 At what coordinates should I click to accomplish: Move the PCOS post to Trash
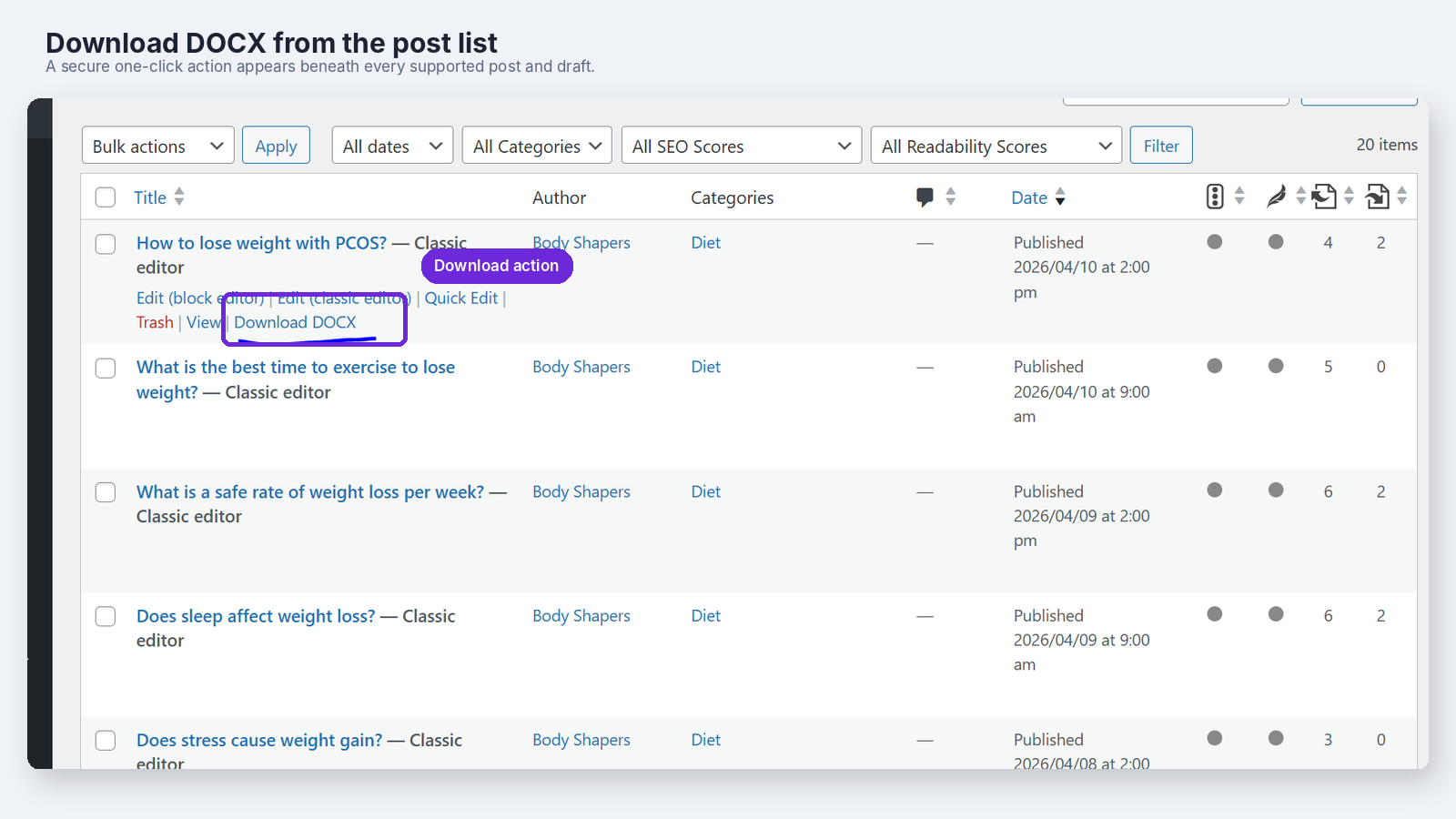point(155,322)
